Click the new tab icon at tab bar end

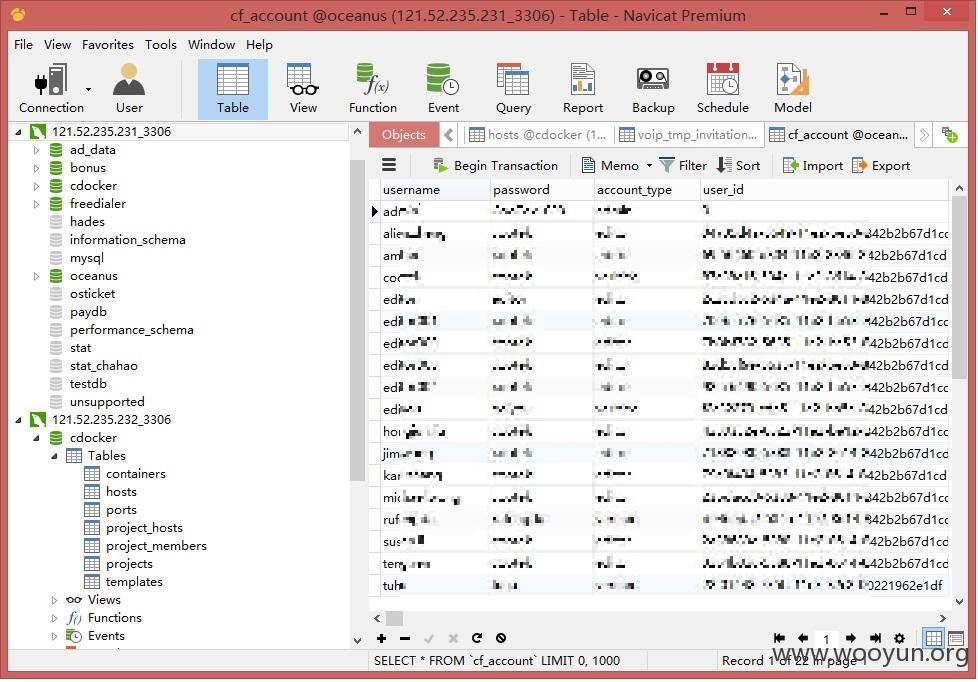949,134
